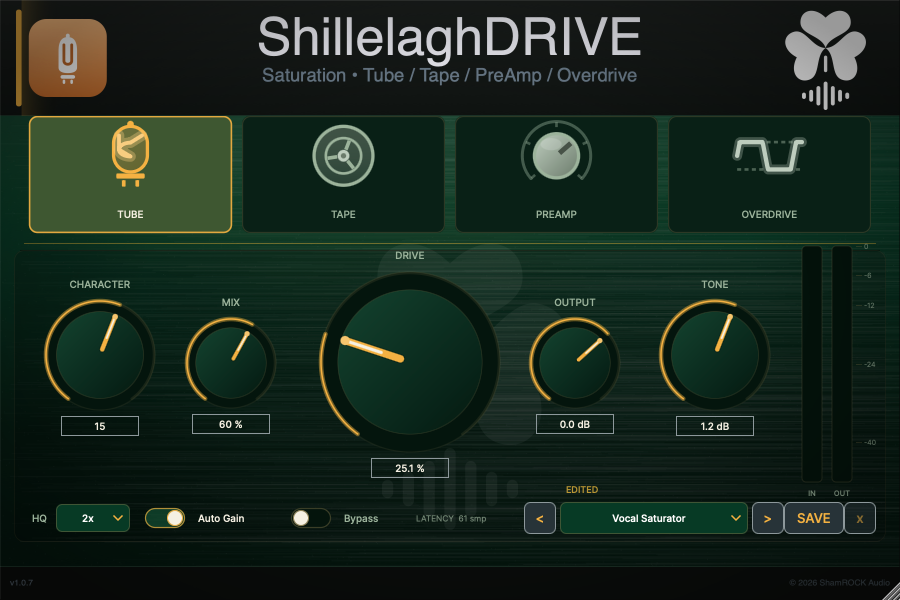Image resolution: width=900 pixels, height=600 pixels.
Task: Click the TONE knob
Action: (x=715, y=354)
